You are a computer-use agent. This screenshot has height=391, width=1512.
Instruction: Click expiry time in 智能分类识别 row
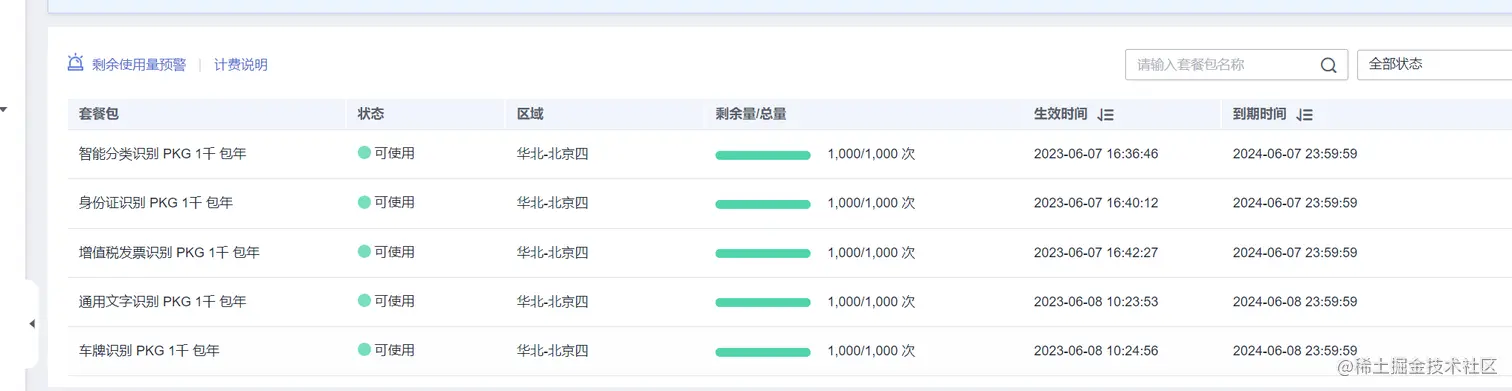point(1295,154)
